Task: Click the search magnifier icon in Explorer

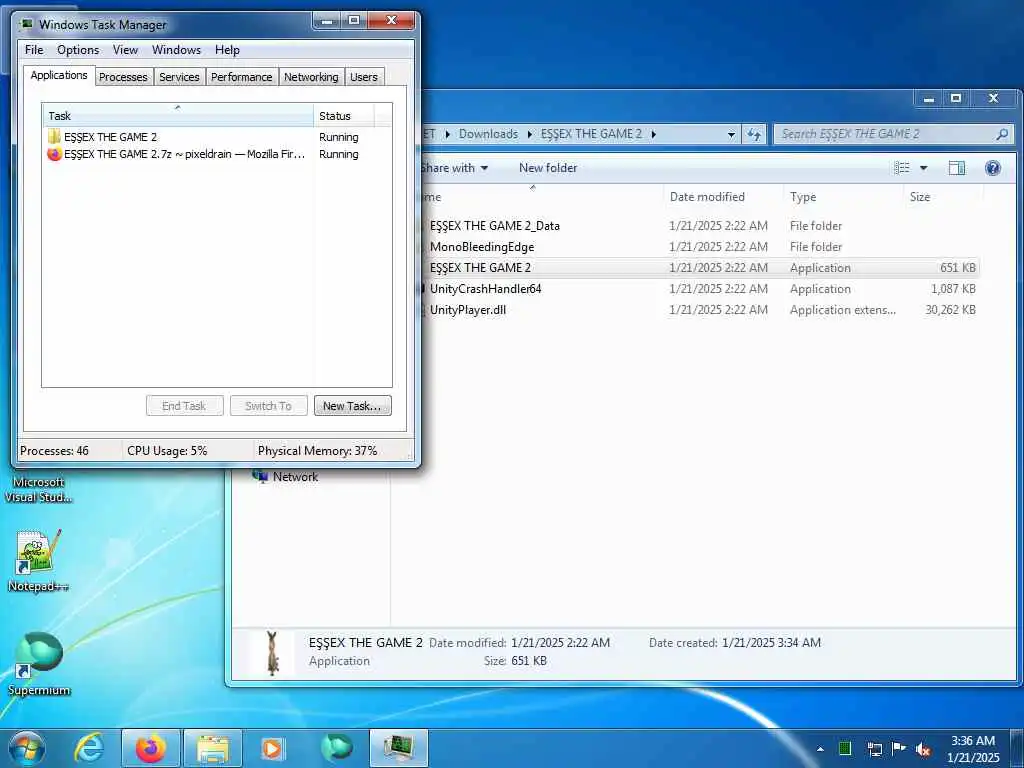Action: 1002,135
